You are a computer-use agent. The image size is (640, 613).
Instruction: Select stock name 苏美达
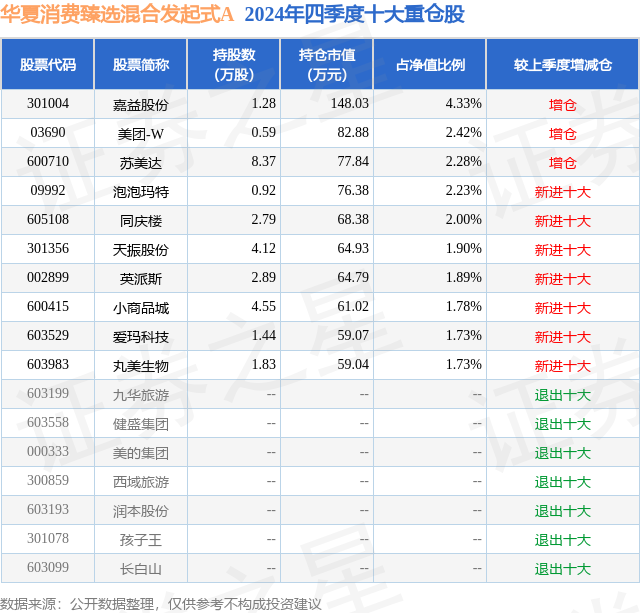click(141, 163)
